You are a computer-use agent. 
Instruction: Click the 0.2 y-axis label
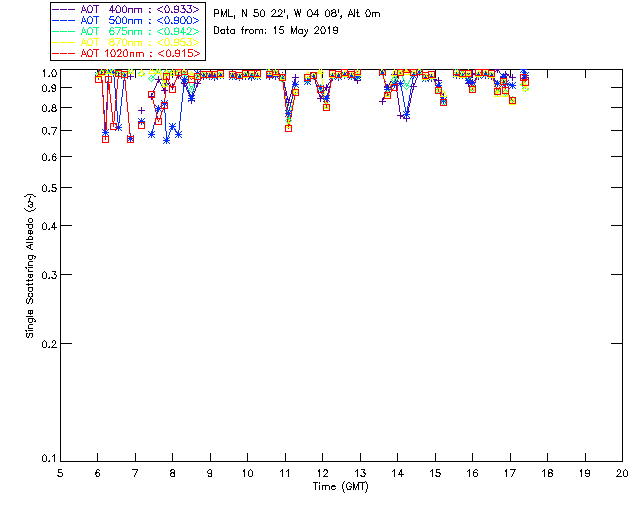tap(49, 344)
